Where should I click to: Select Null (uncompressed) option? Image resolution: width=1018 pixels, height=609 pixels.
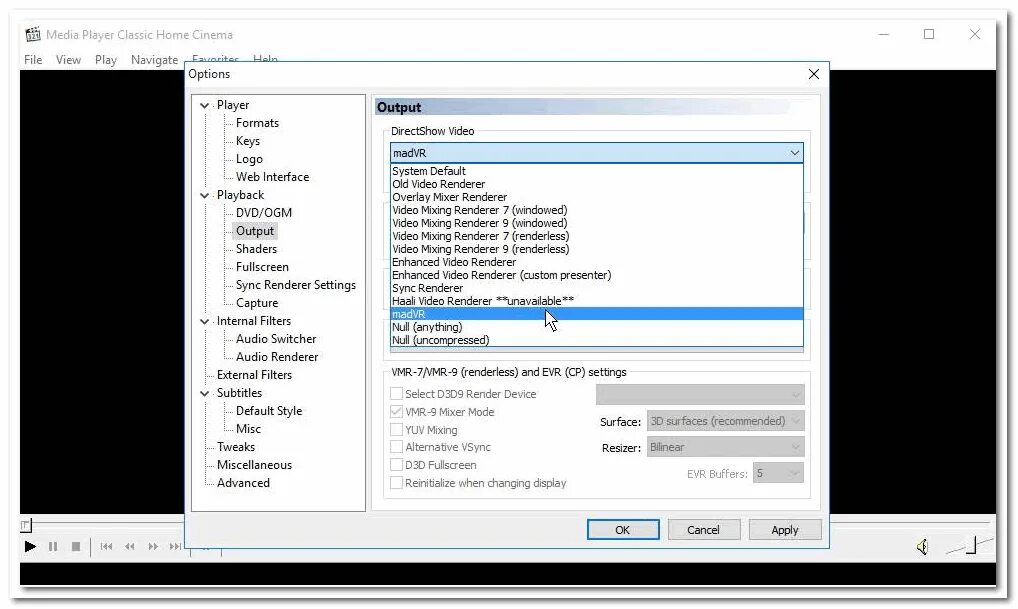(x=597, y=340)
